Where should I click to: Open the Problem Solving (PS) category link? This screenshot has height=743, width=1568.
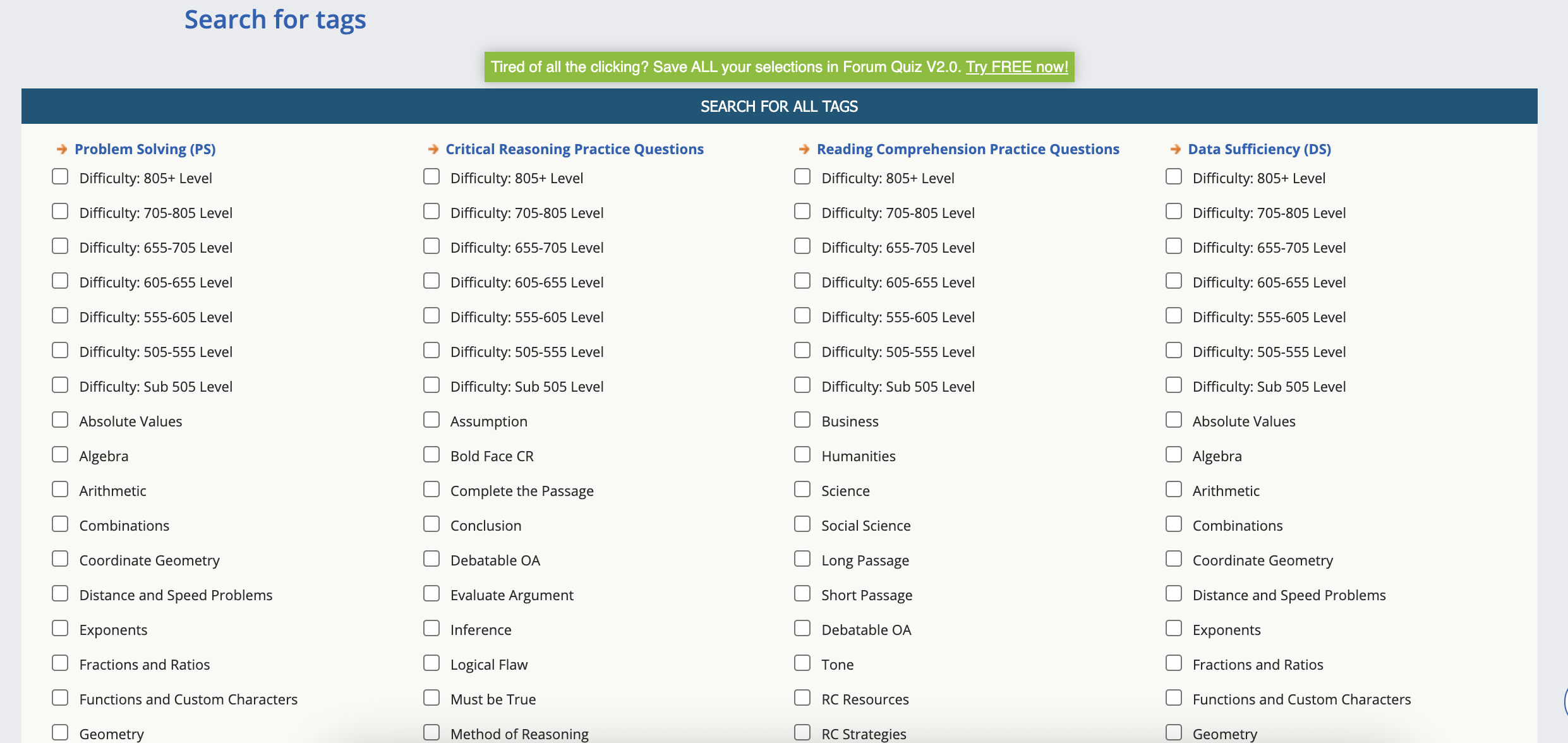coord(145,149)
